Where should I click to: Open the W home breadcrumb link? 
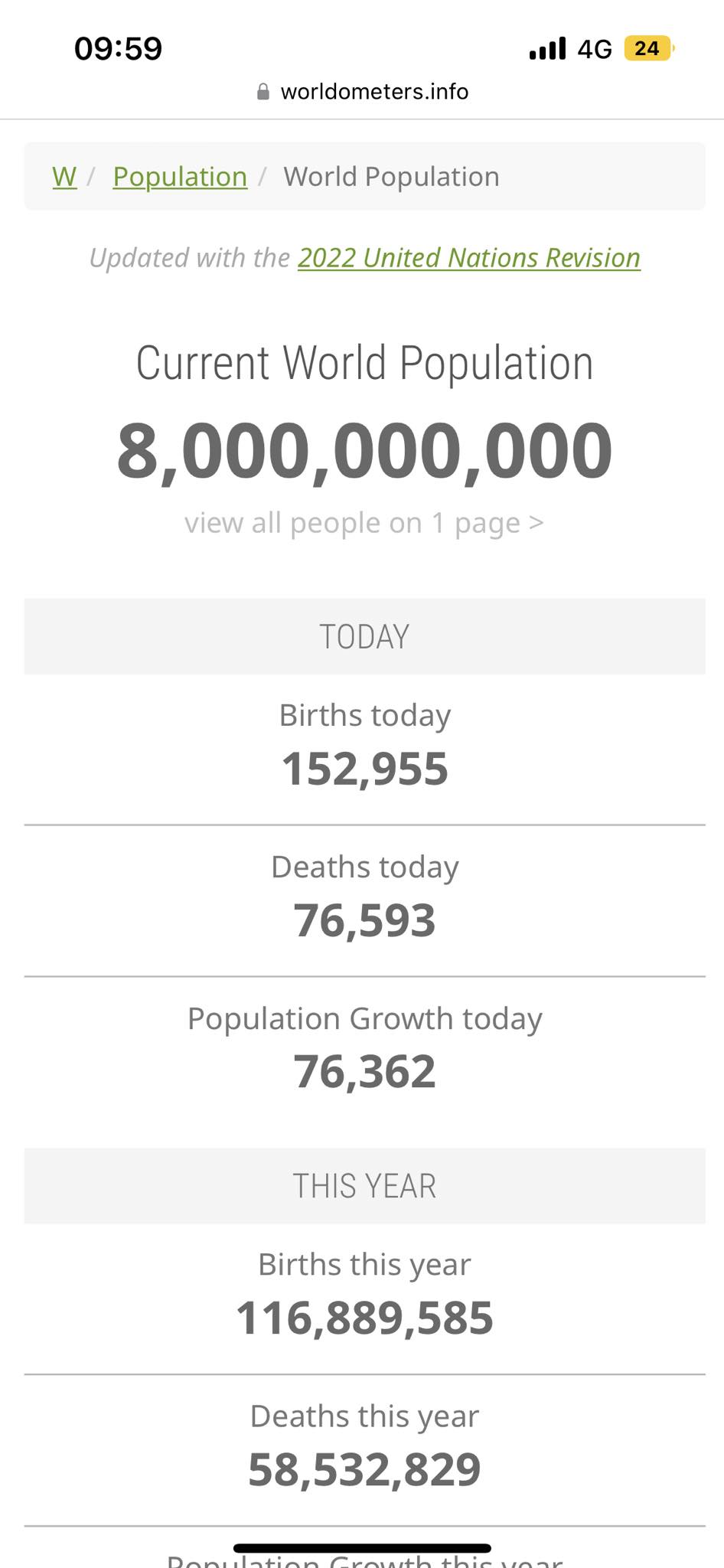64,177
